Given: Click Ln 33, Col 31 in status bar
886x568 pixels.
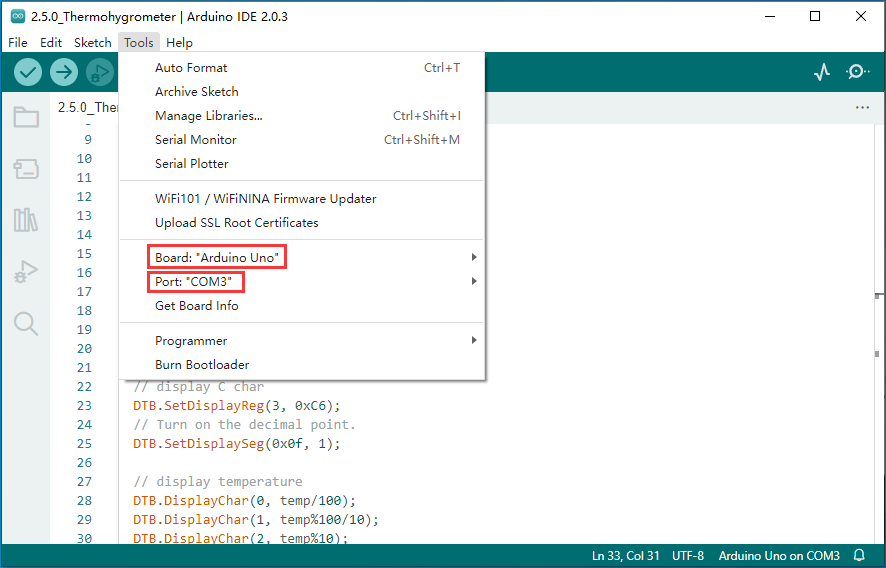Looking at the screenshot, I should [626, 556].
